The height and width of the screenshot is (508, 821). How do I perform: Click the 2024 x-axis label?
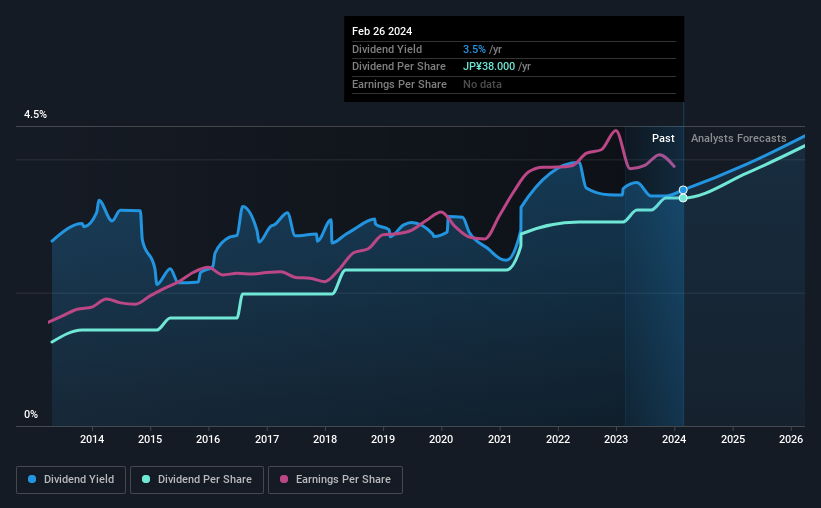[x=674, y=439]
